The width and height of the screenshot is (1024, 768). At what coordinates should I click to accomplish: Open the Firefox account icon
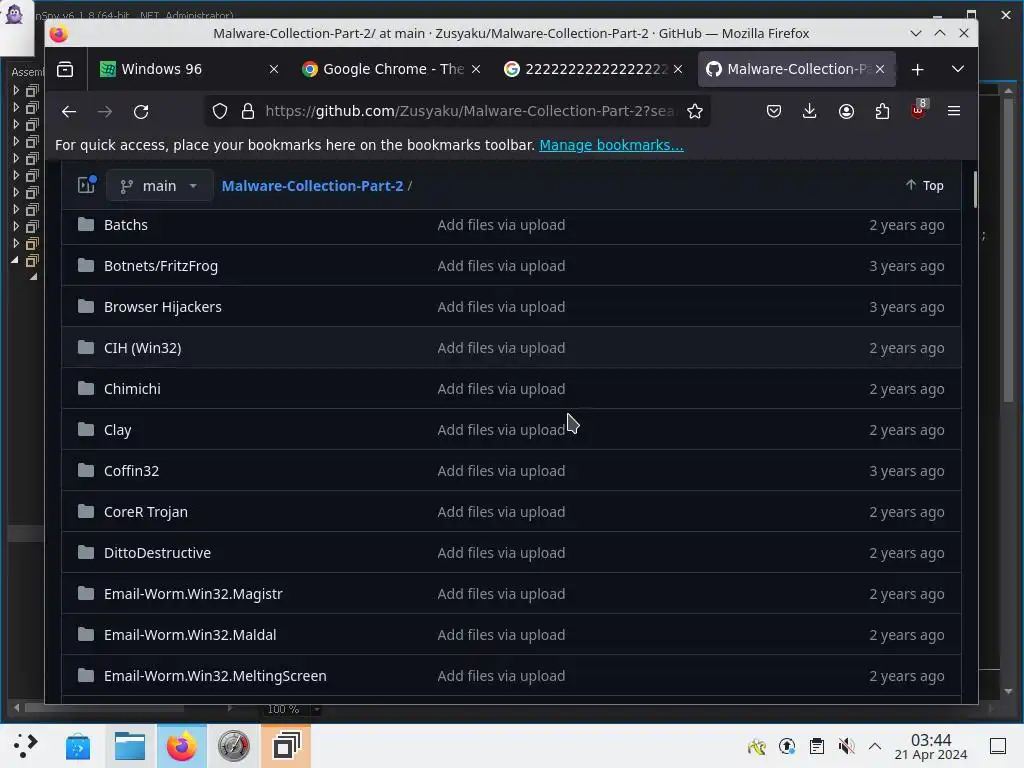pos(846,112)
